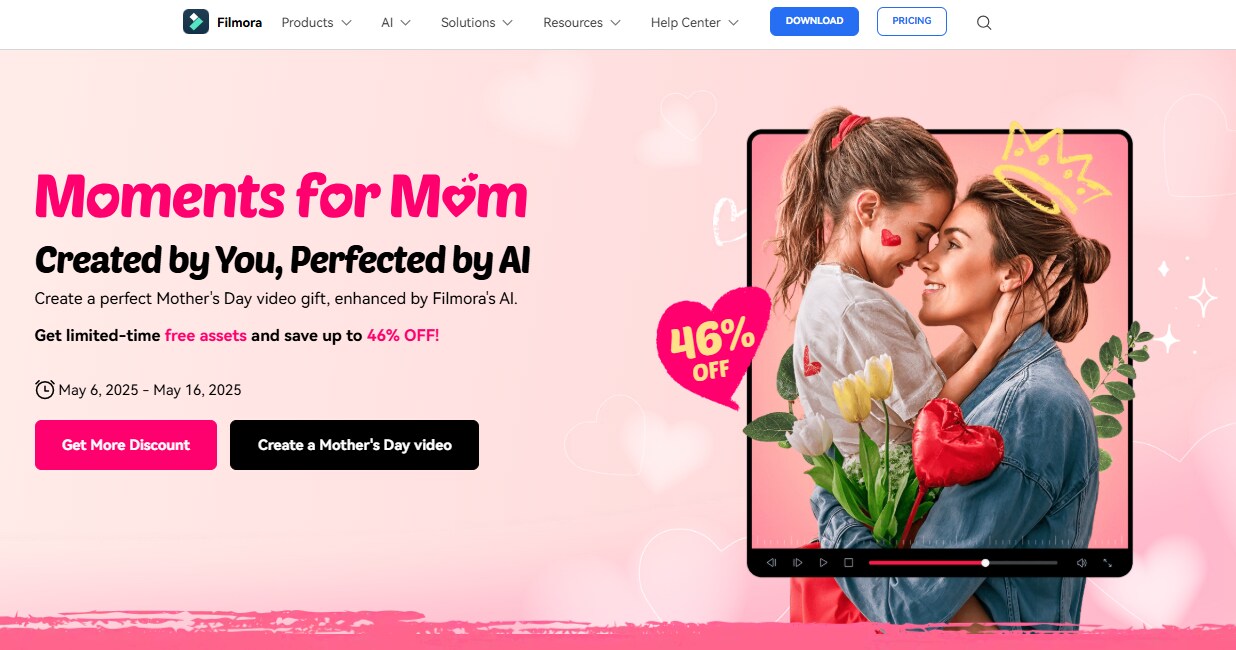This screenshot has height=650, width=1236.
Task: Click the Filmora logo icon
Action: [x=195, y=22]
